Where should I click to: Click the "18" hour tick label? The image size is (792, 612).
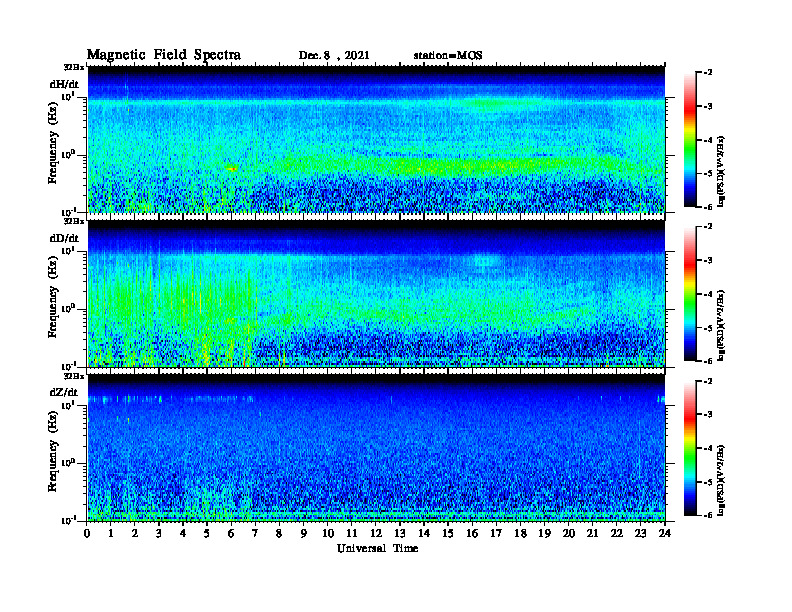[x=520, y=533]
